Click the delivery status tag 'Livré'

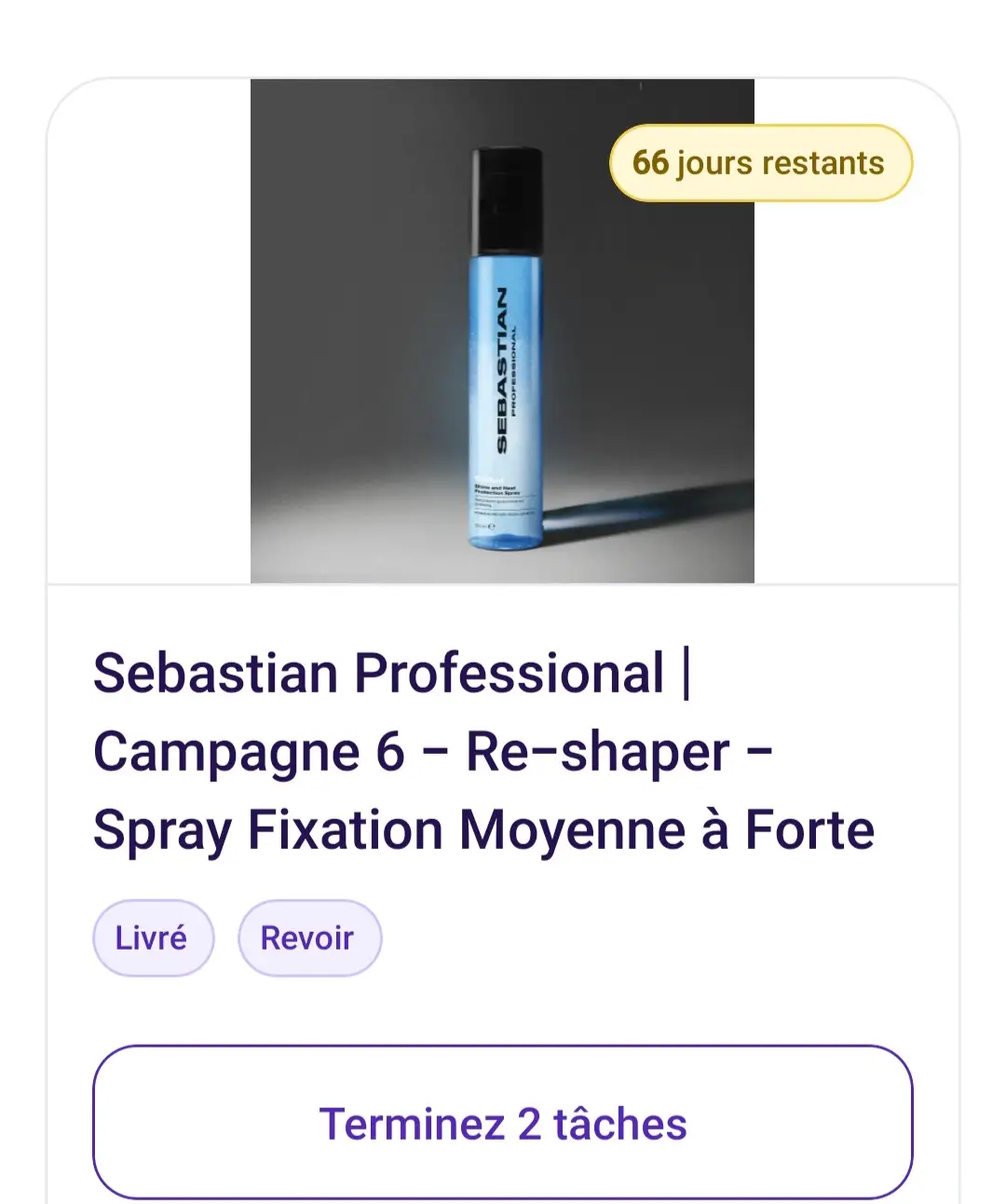point(153,937)
